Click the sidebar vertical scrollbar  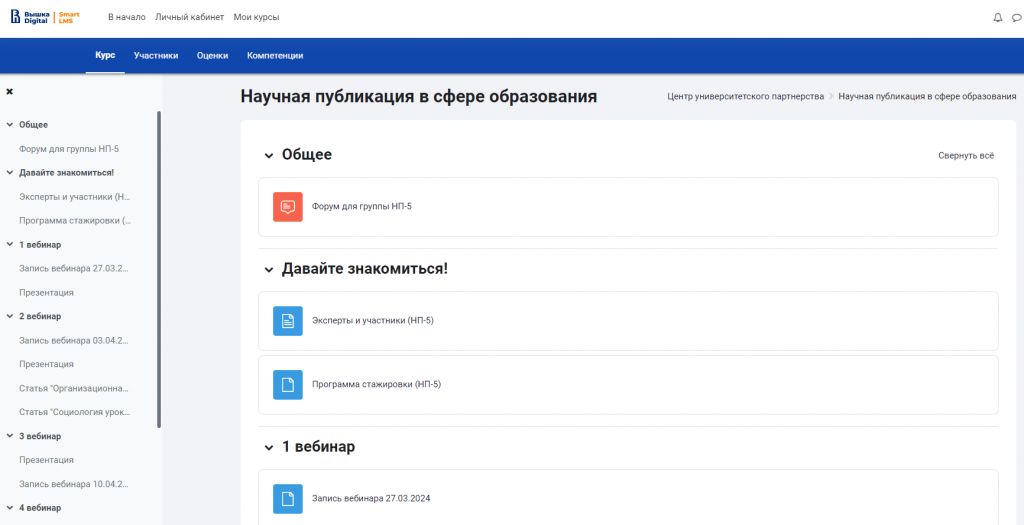coord(159,270)
